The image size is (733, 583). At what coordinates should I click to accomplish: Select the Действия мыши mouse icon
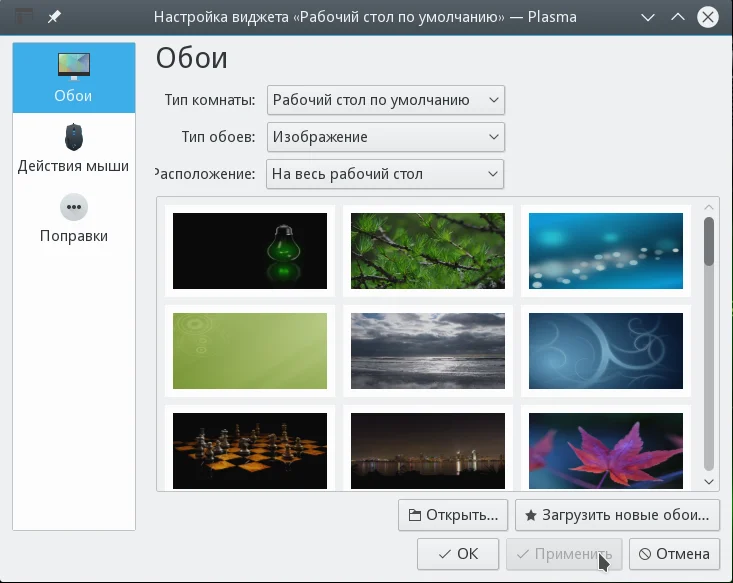[74, 137]
